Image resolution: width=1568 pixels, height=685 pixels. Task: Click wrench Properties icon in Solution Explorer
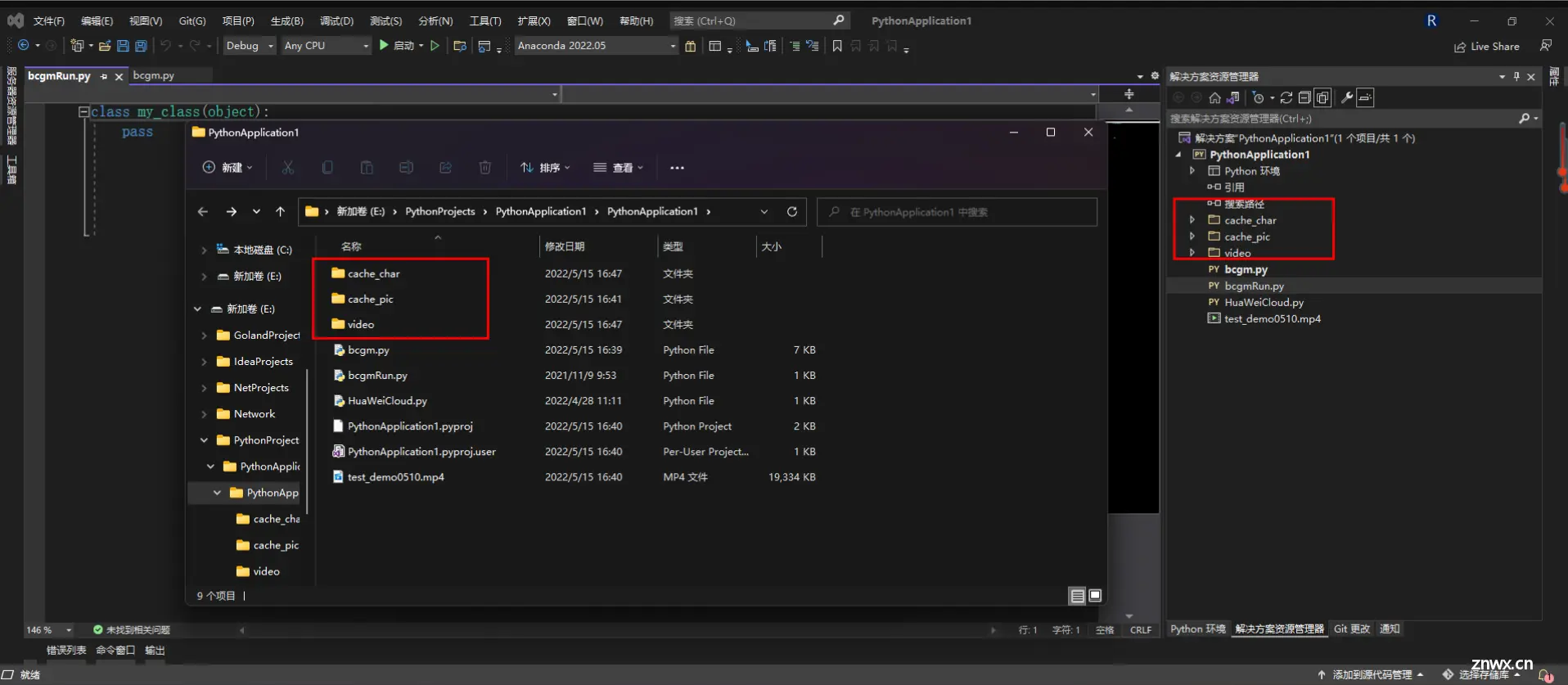tap(1346, 97)
